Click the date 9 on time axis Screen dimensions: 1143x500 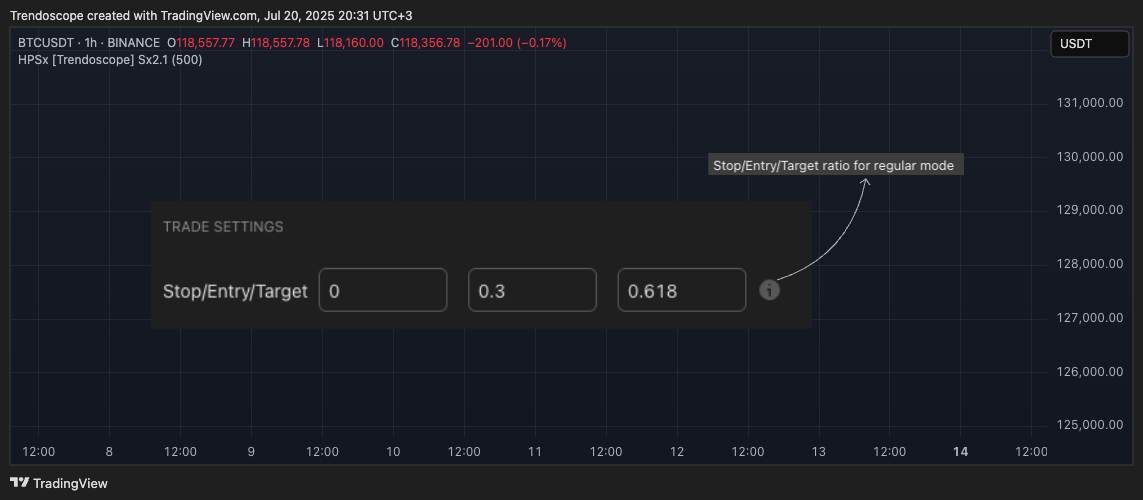coord(251,452)
